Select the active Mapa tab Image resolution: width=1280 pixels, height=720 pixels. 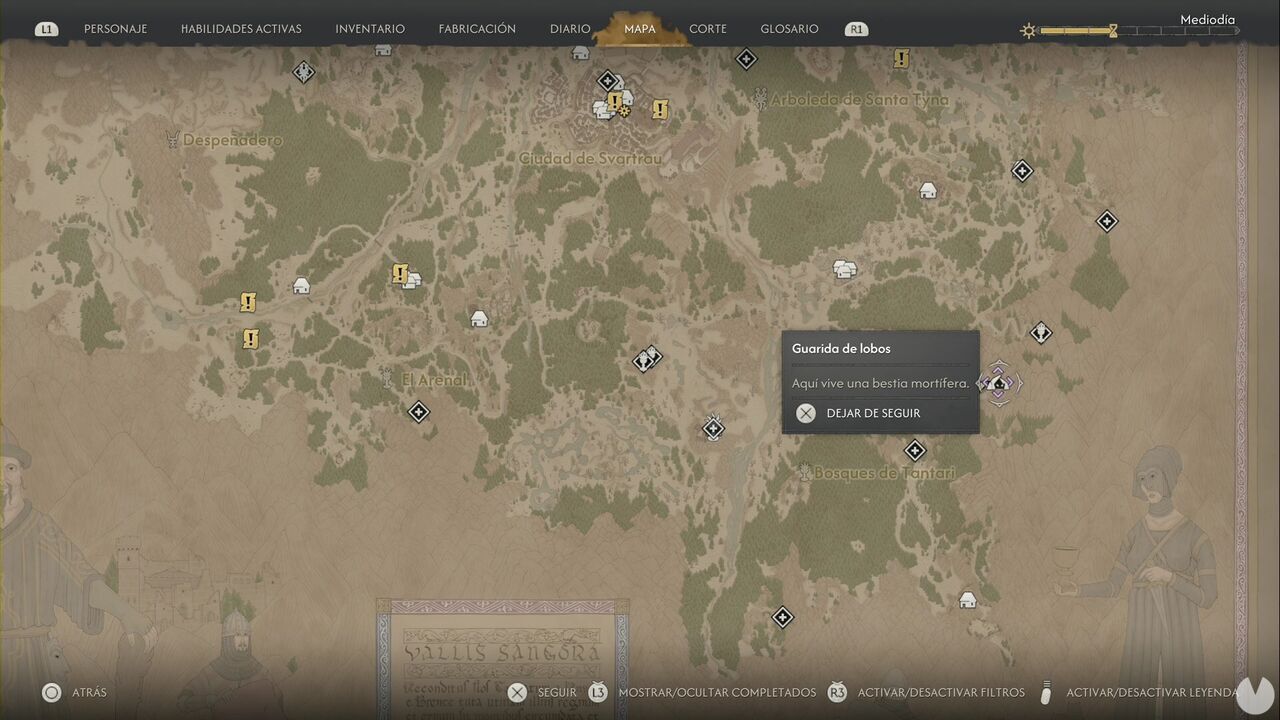click(640, 29)
